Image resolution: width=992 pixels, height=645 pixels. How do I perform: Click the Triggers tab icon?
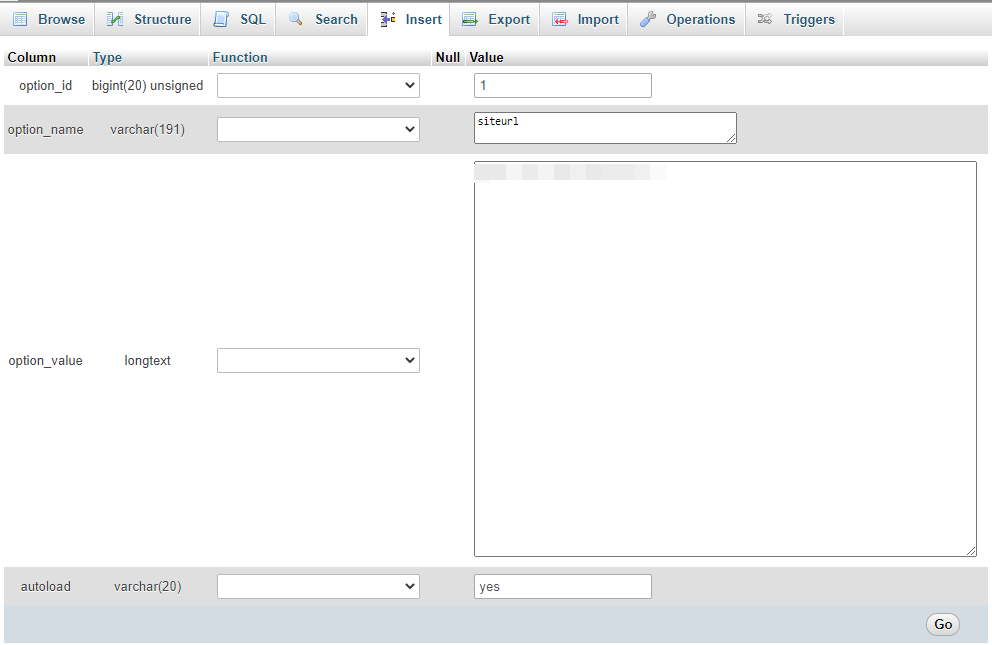(765, 19)
